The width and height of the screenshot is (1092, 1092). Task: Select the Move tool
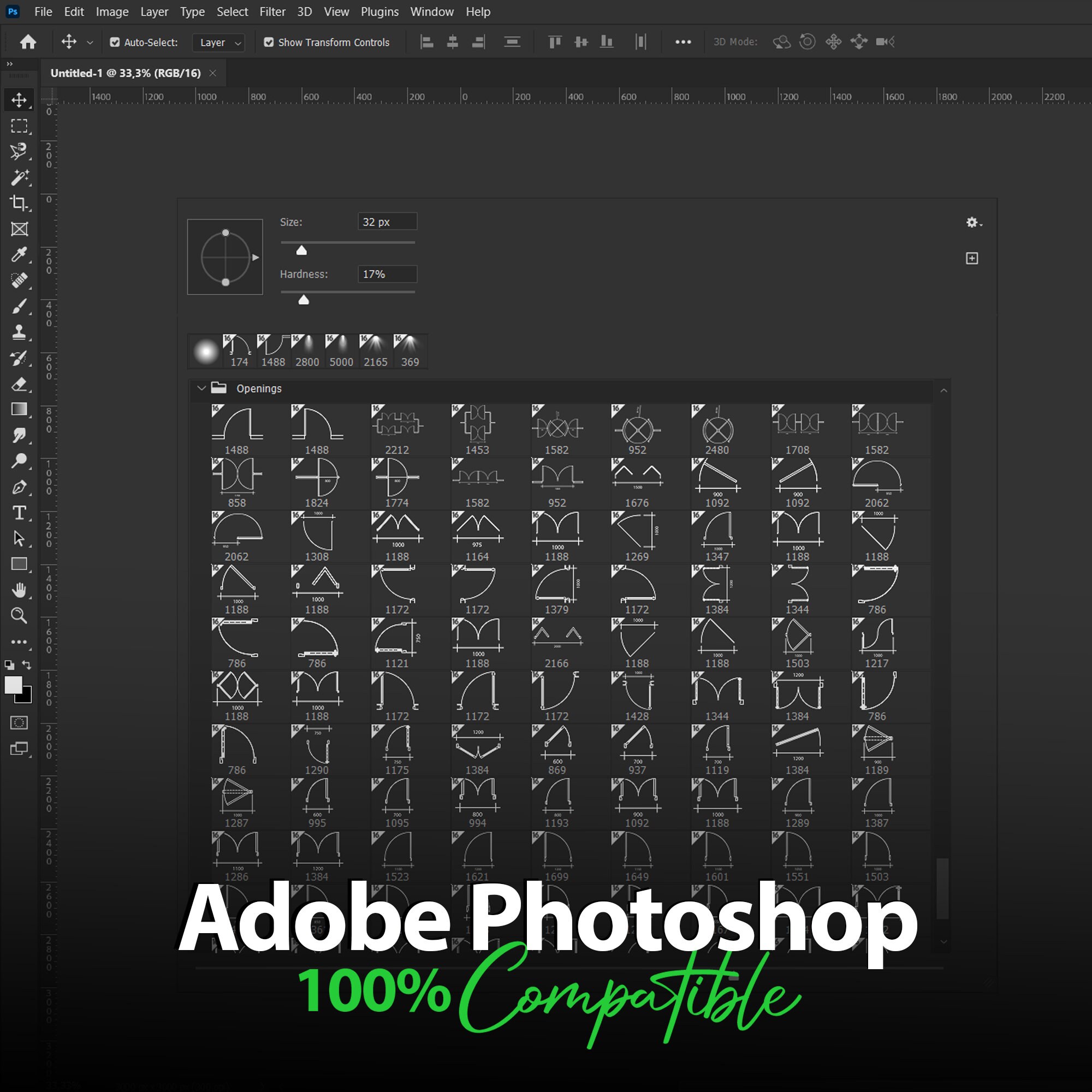19,100
